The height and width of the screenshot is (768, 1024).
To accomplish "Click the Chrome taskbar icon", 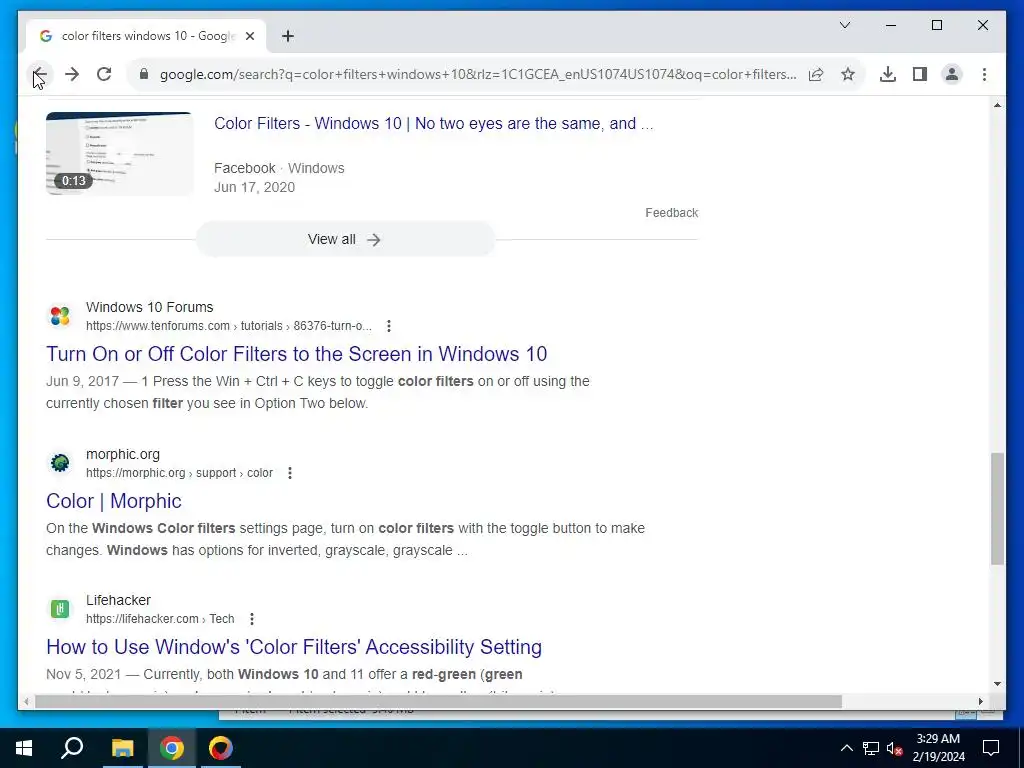I will pos(172,748).
